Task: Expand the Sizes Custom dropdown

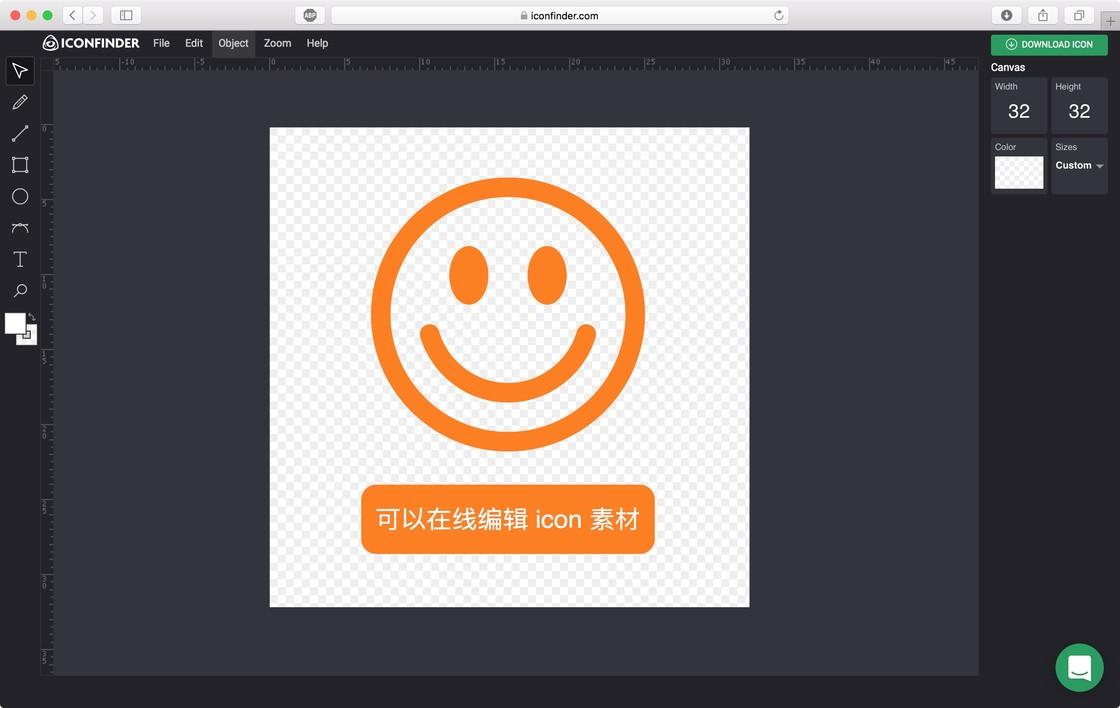Action: point(1079,165)
